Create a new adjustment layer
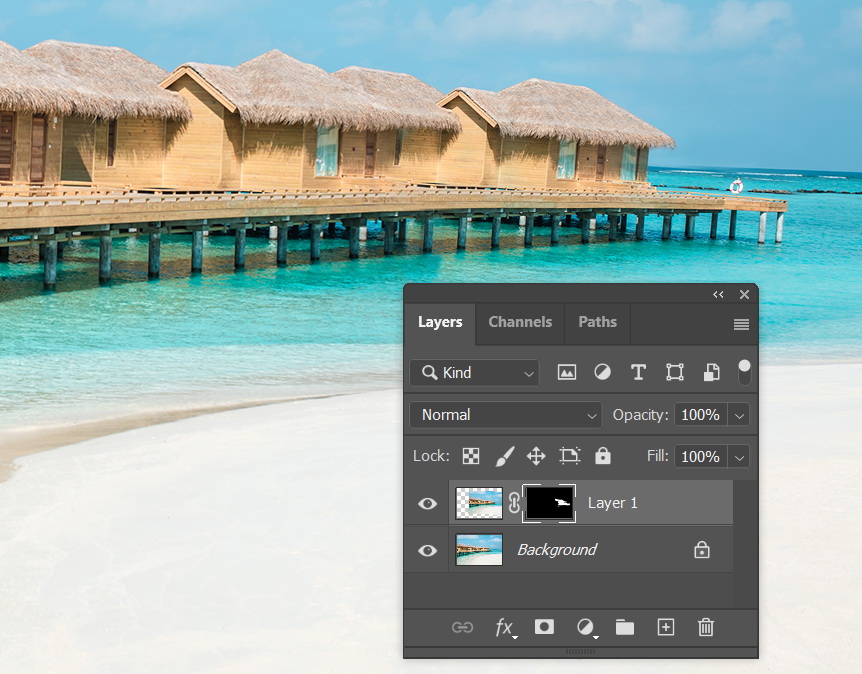862x674 pixels. click(x=586, y=627)
